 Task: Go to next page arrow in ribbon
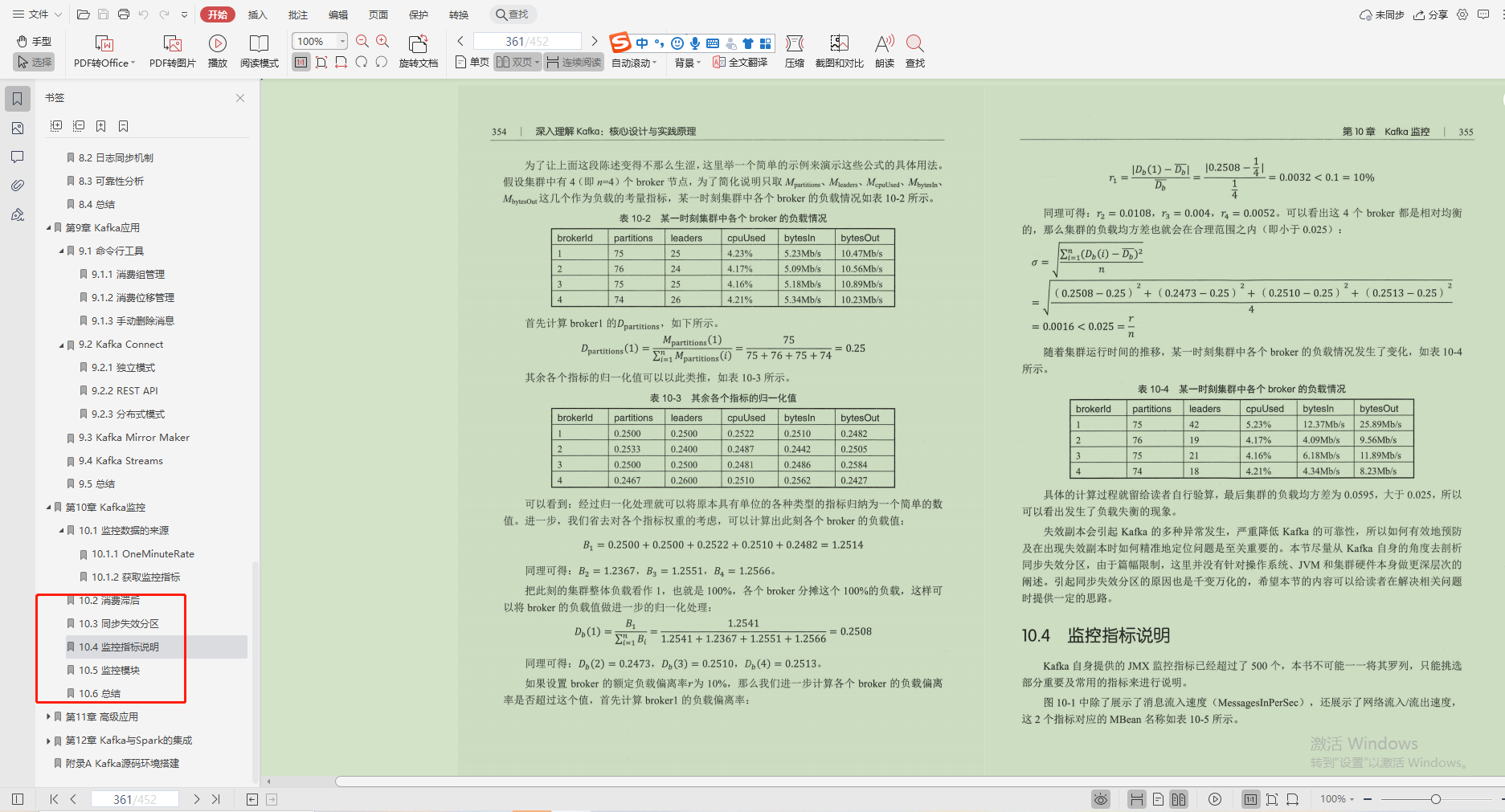pos(594,41)
